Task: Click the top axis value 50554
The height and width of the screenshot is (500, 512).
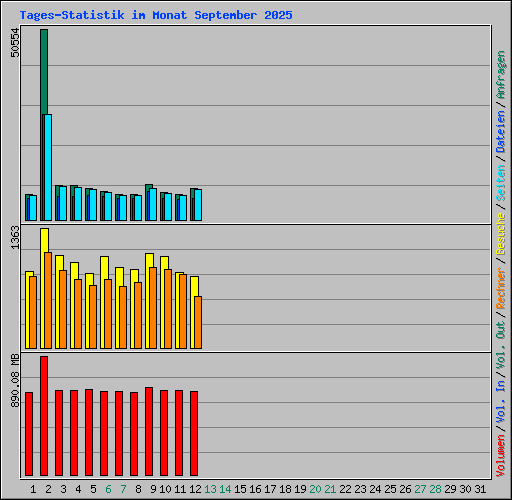Action: click(15, 43)
